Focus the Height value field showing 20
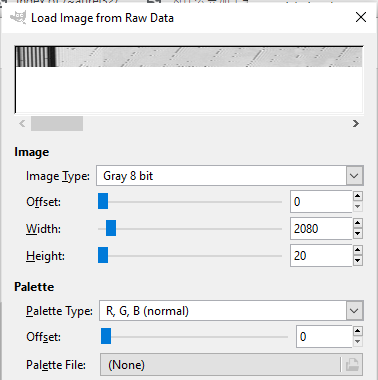Image resolution: width=378 pixels, height=380 pixels. [321, 256]
